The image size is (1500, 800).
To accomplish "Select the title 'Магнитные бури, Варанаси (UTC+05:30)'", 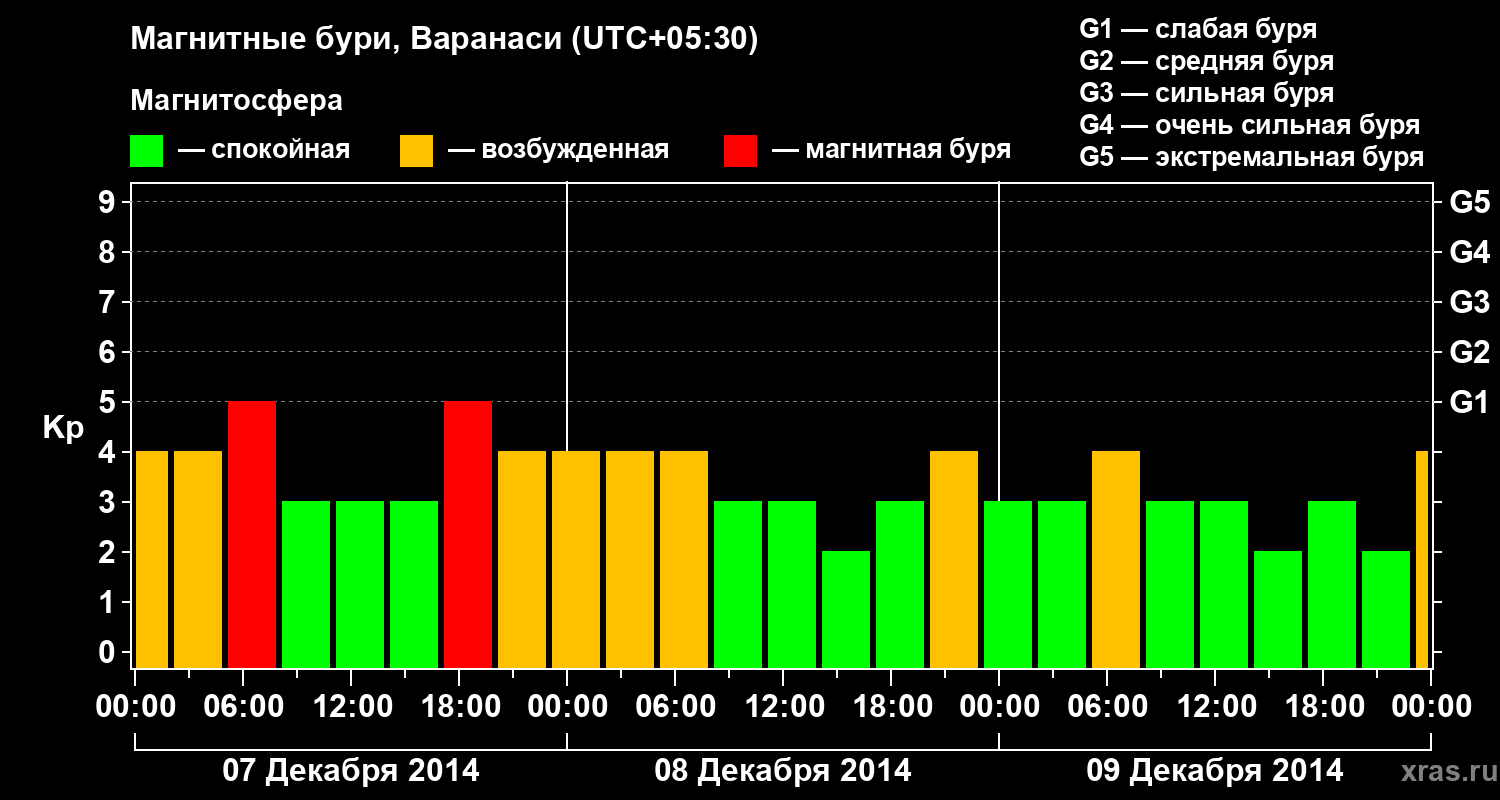I will 444,40.
